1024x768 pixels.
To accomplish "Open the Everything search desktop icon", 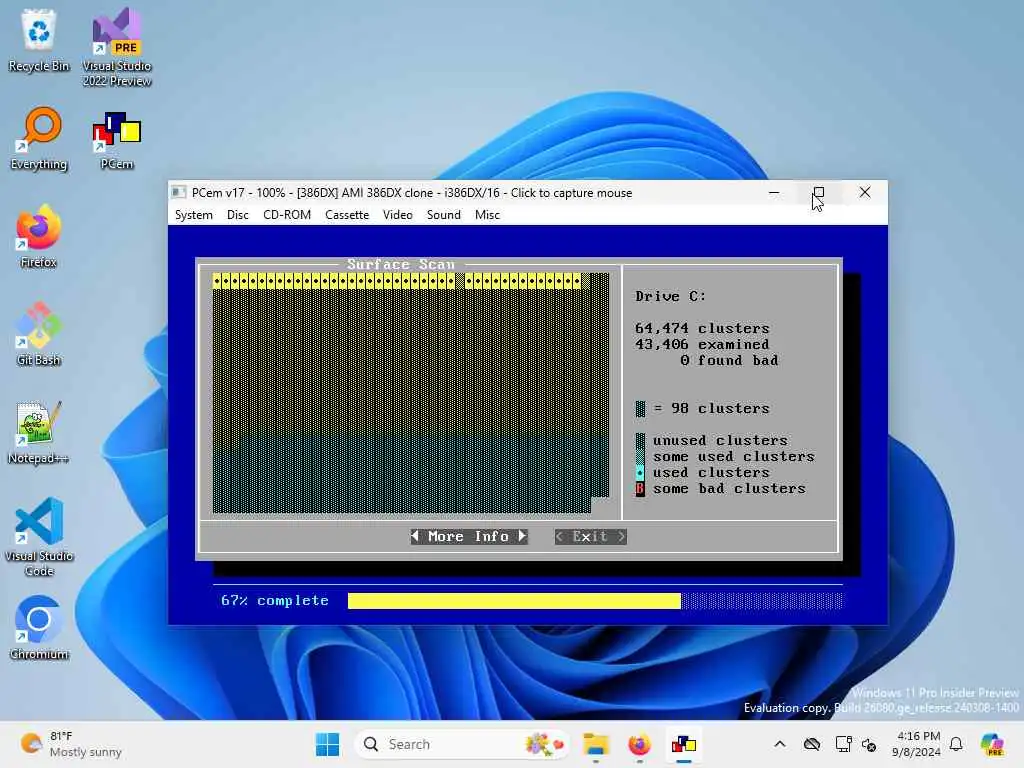I will click(39, 140).
